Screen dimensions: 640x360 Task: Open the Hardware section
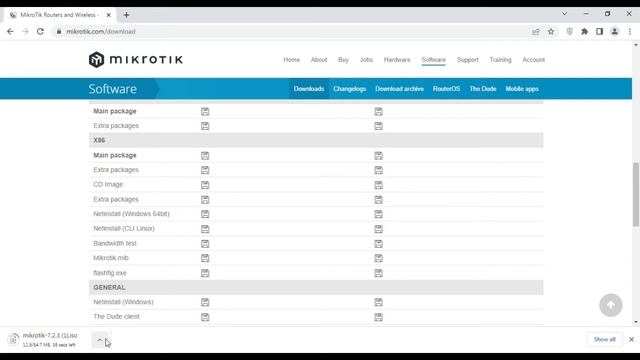click(x=397, y=60)
